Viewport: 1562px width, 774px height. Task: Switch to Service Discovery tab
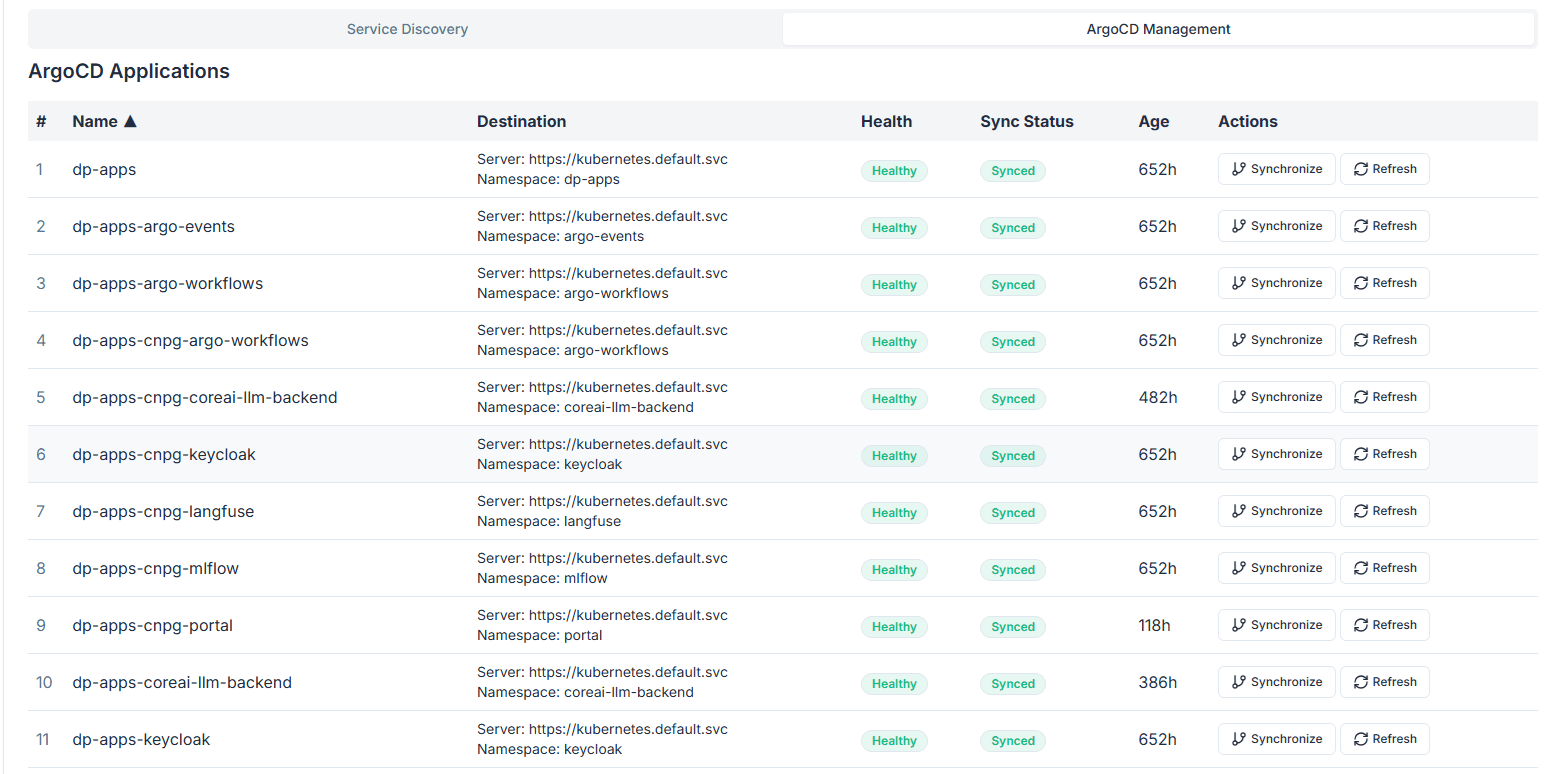pyautogui.click(x=407, y=29)
